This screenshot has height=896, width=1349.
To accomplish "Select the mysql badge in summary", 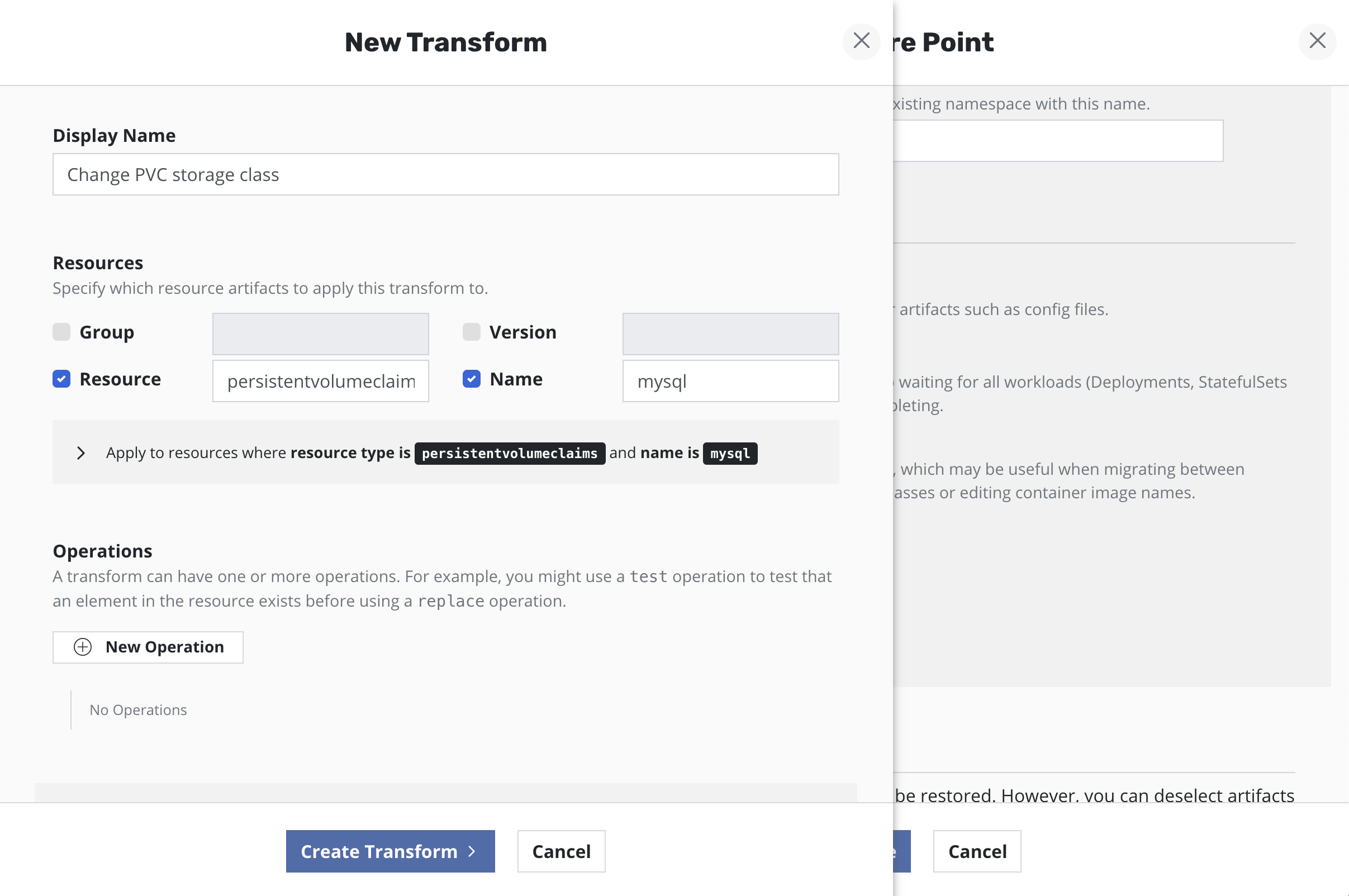I will pos(730,453).
